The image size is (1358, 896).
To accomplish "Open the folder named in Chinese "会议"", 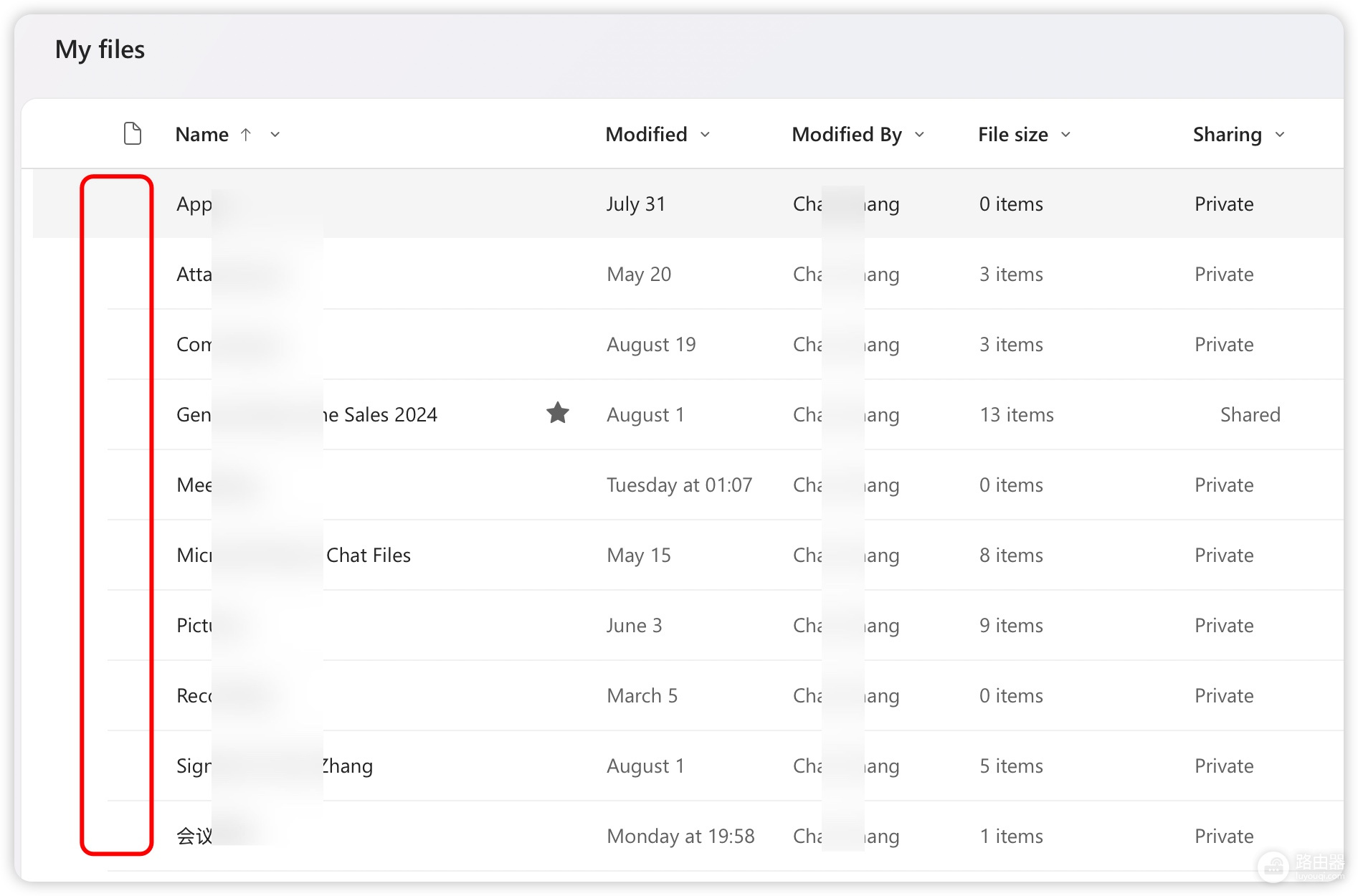I will point(194,837).
